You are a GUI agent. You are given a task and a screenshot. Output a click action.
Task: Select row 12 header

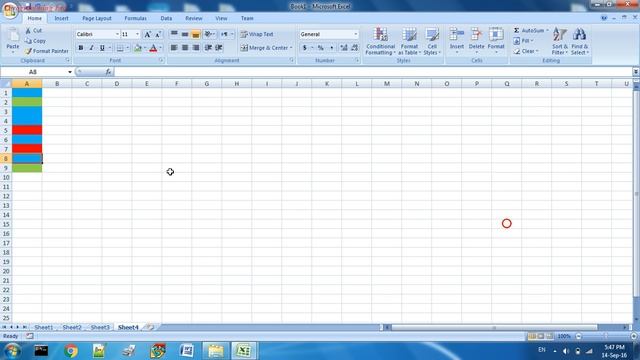6,196
